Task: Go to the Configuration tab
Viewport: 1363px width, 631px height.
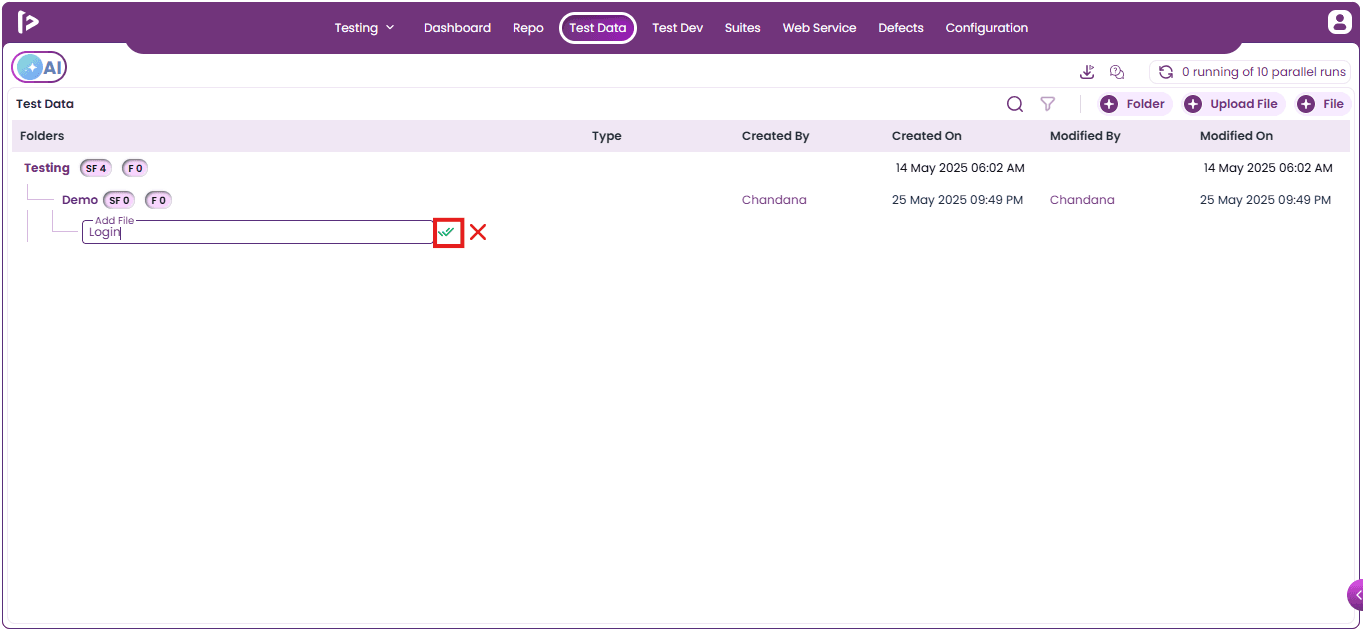Action: pos(987,28)
